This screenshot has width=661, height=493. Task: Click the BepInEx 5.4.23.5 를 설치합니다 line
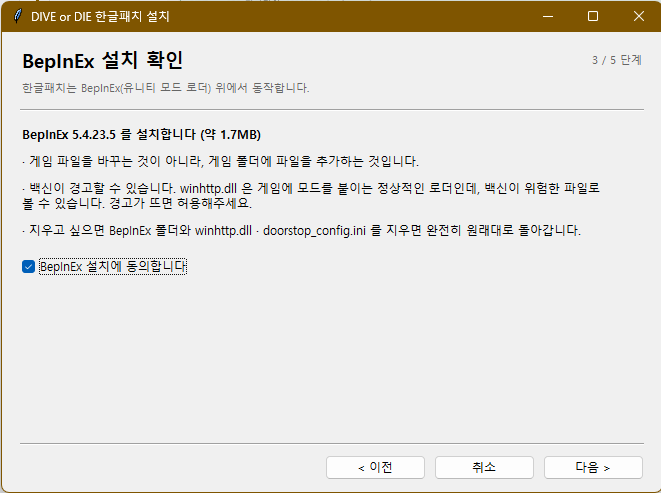[x=142, y=135]
